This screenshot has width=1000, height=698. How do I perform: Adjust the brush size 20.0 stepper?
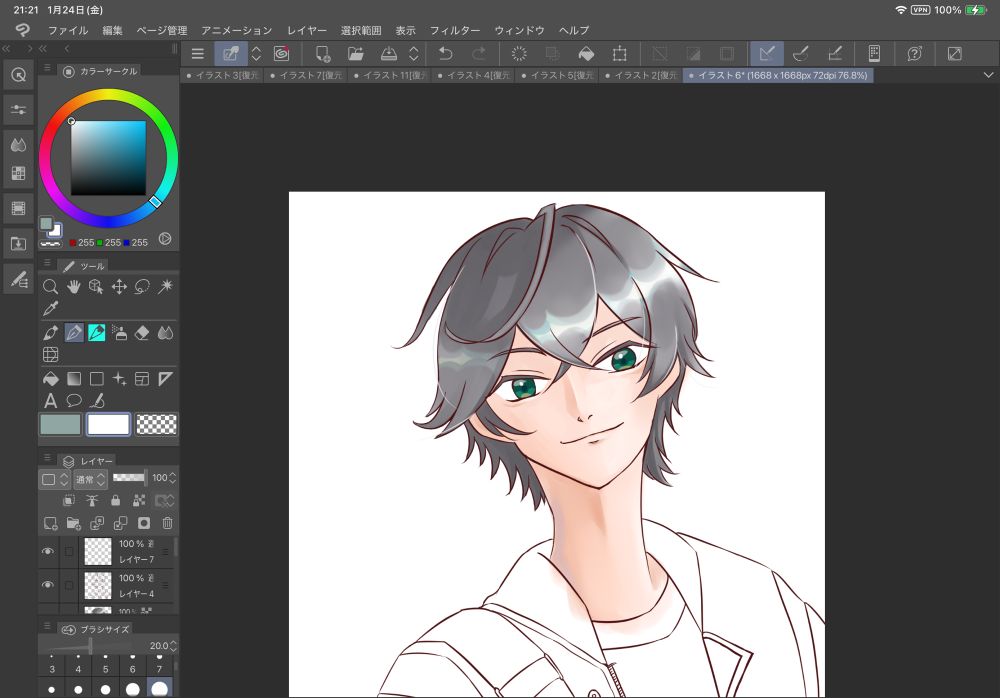[x=173, y=646]
